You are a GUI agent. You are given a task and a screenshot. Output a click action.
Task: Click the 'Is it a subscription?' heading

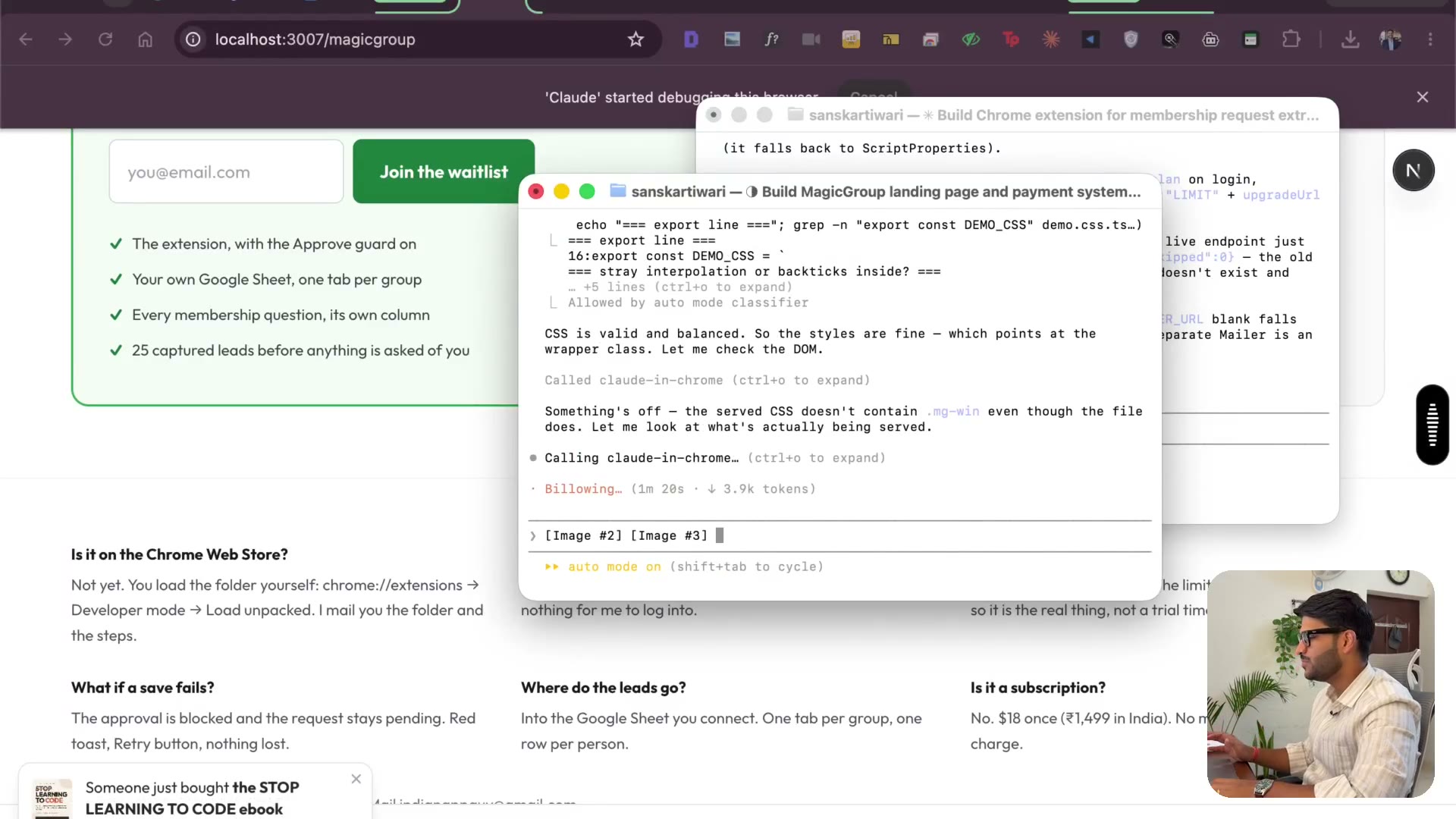click(x=1038, y=688)
